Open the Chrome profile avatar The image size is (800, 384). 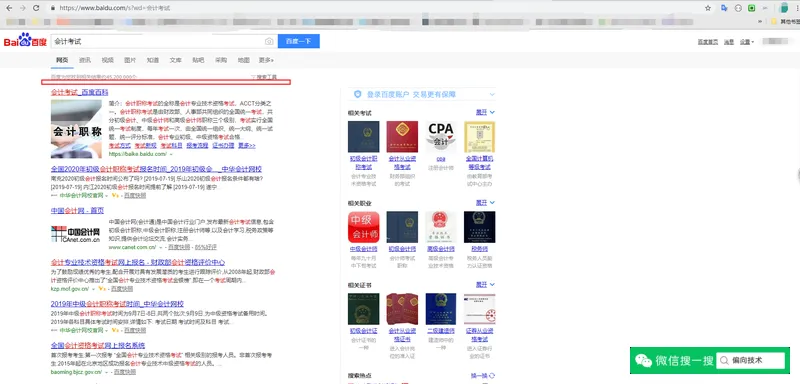[x=784, y=8]
